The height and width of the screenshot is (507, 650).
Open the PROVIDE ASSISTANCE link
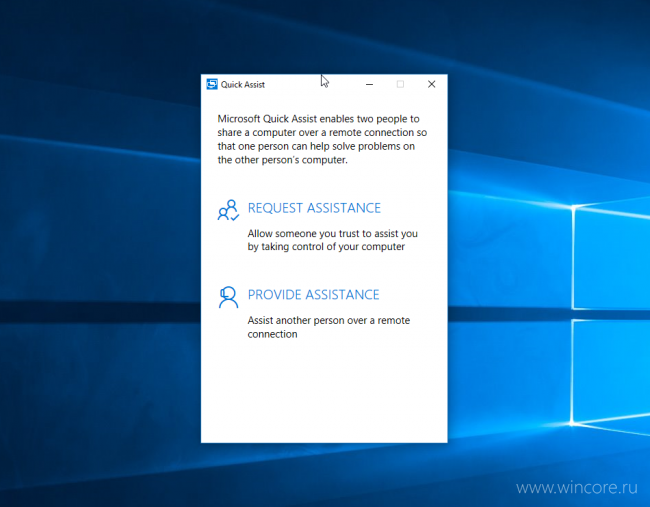coord(313,295)
